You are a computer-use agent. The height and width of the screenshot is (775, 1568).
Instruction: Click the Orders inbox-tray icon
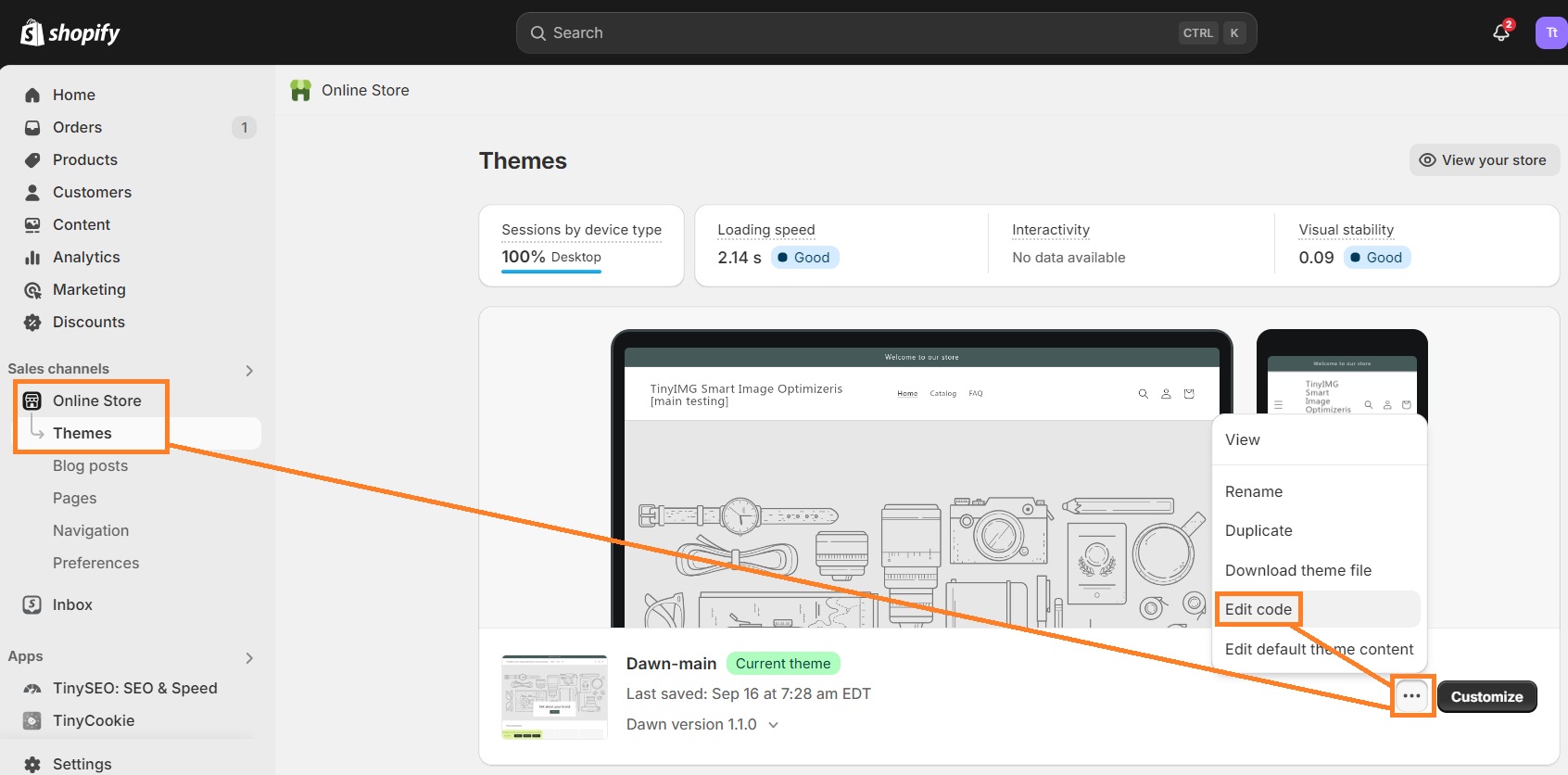[32, 127]
